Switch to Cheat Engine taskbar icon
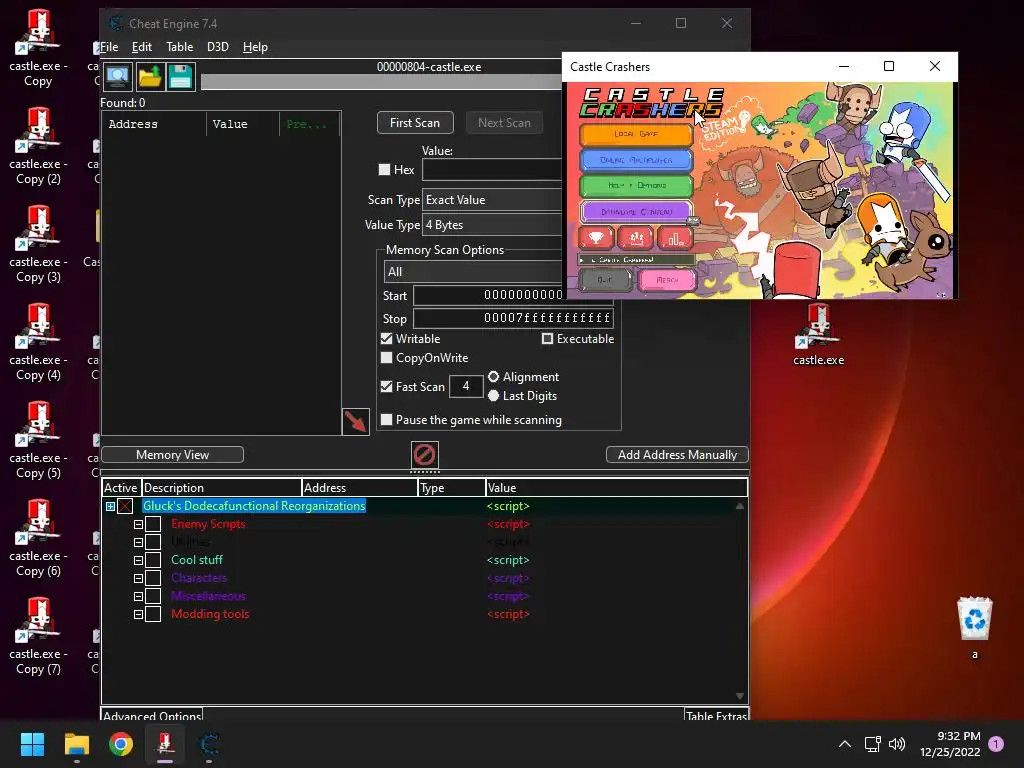The width and height of the screenshot is (1024, 768). [x=209, y=744]
